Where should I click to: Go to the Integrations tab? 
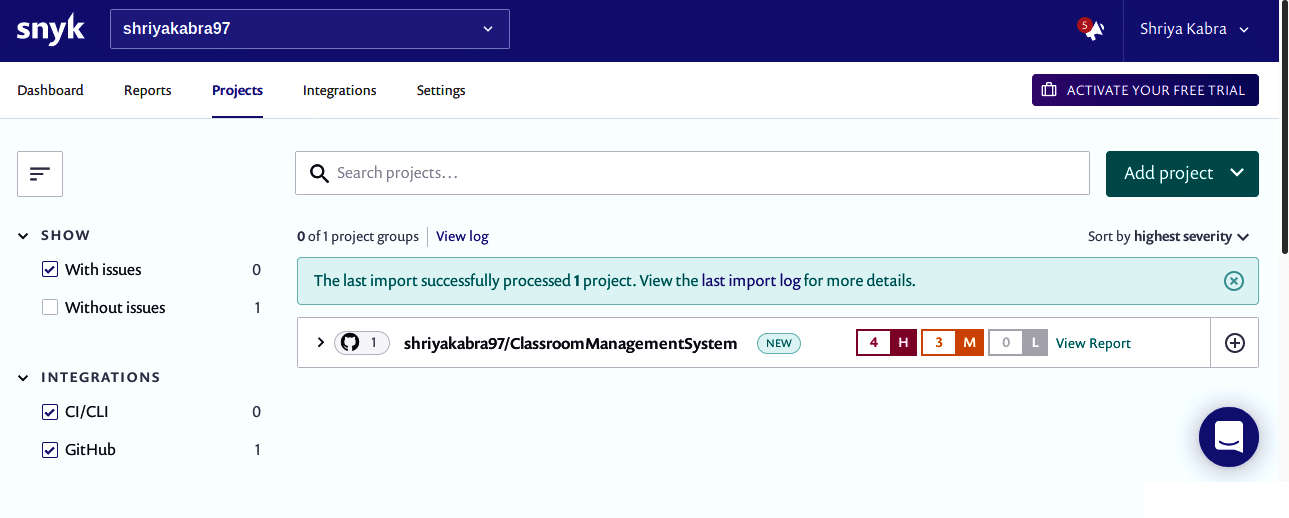(x=339, y=90)
